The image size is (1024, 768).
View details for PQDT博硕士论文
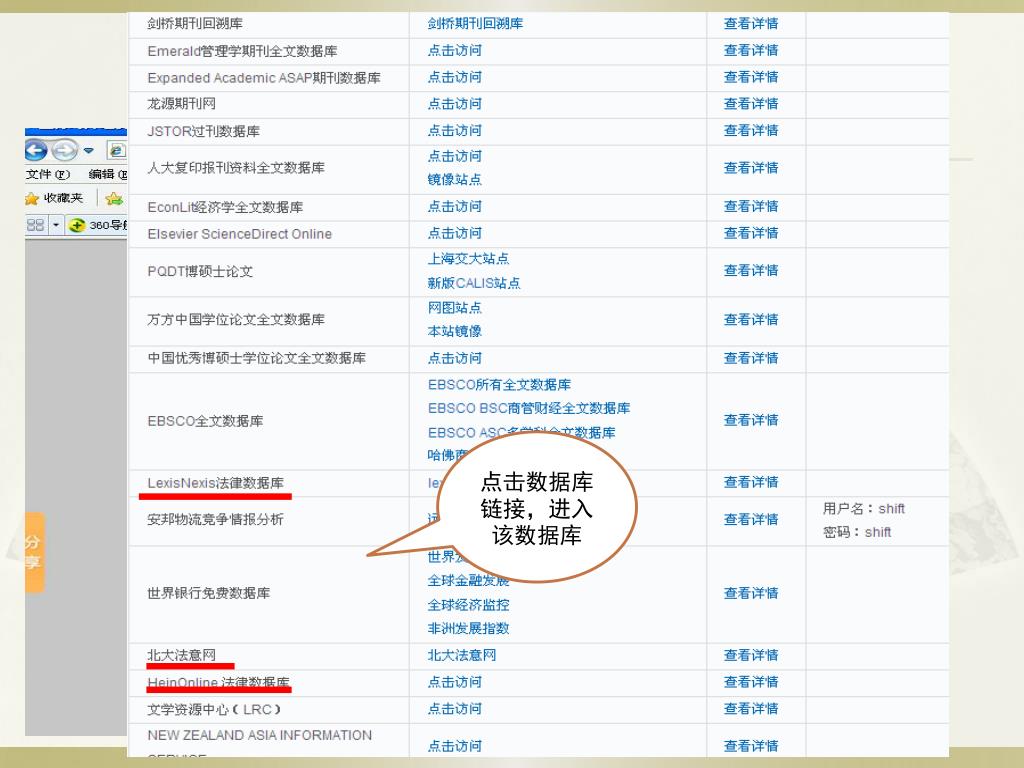point(751,270)
